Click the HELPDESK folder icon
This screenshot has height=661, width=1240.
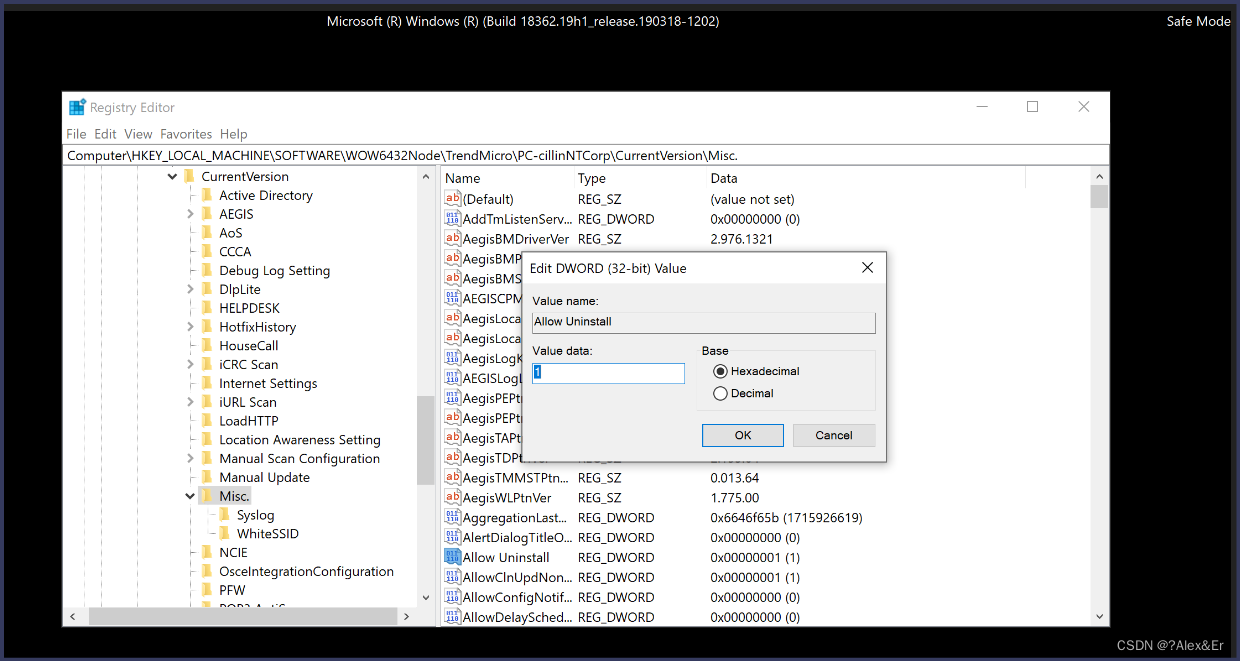pyautogui.click(x=207, y=308)
